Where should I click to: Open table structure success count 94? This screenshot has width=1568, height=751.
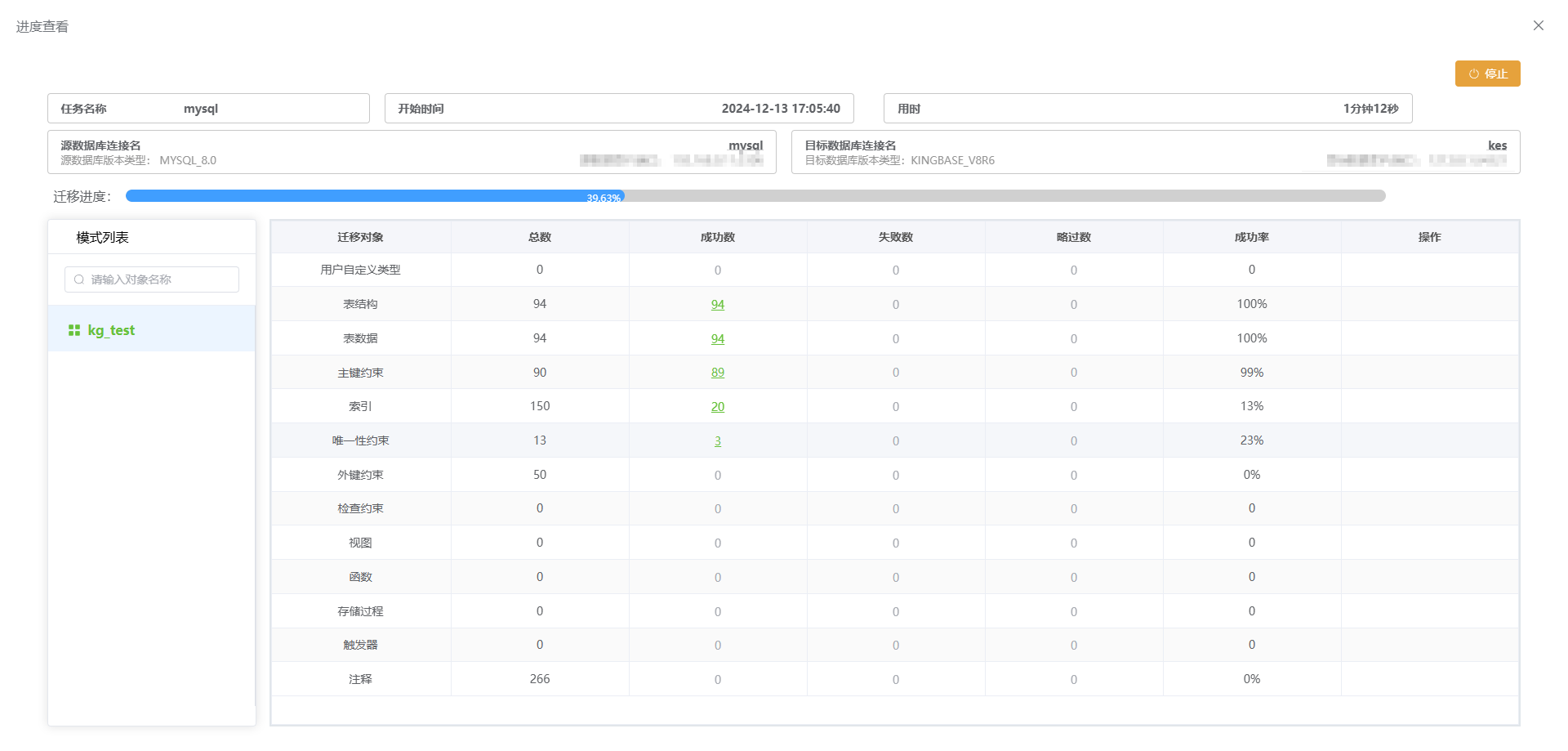coord(717,305)
